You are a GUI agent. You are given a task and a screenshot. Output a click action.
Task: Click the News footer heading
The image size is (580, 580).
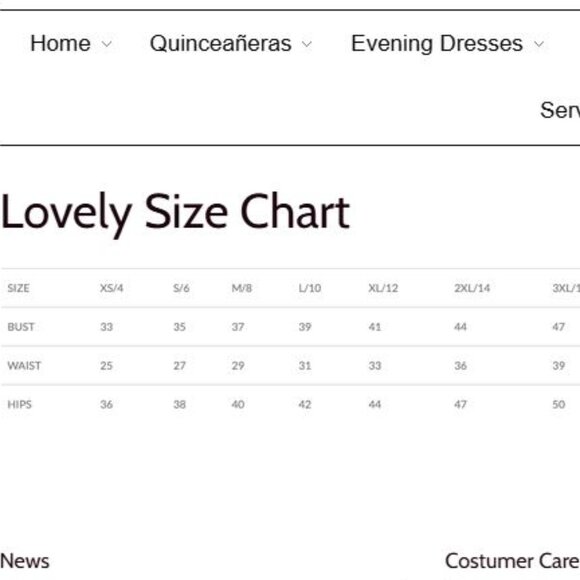(x=25, y=561)
